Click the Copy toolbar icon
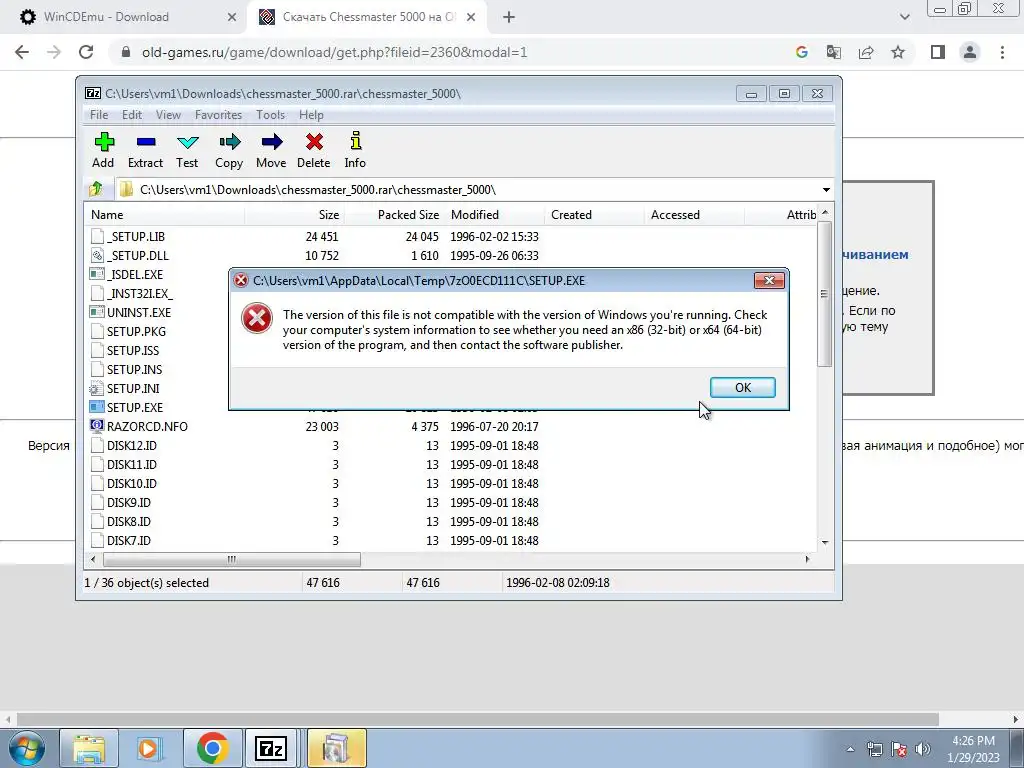Screen dimensions: 1024x768 coord(229,151)
